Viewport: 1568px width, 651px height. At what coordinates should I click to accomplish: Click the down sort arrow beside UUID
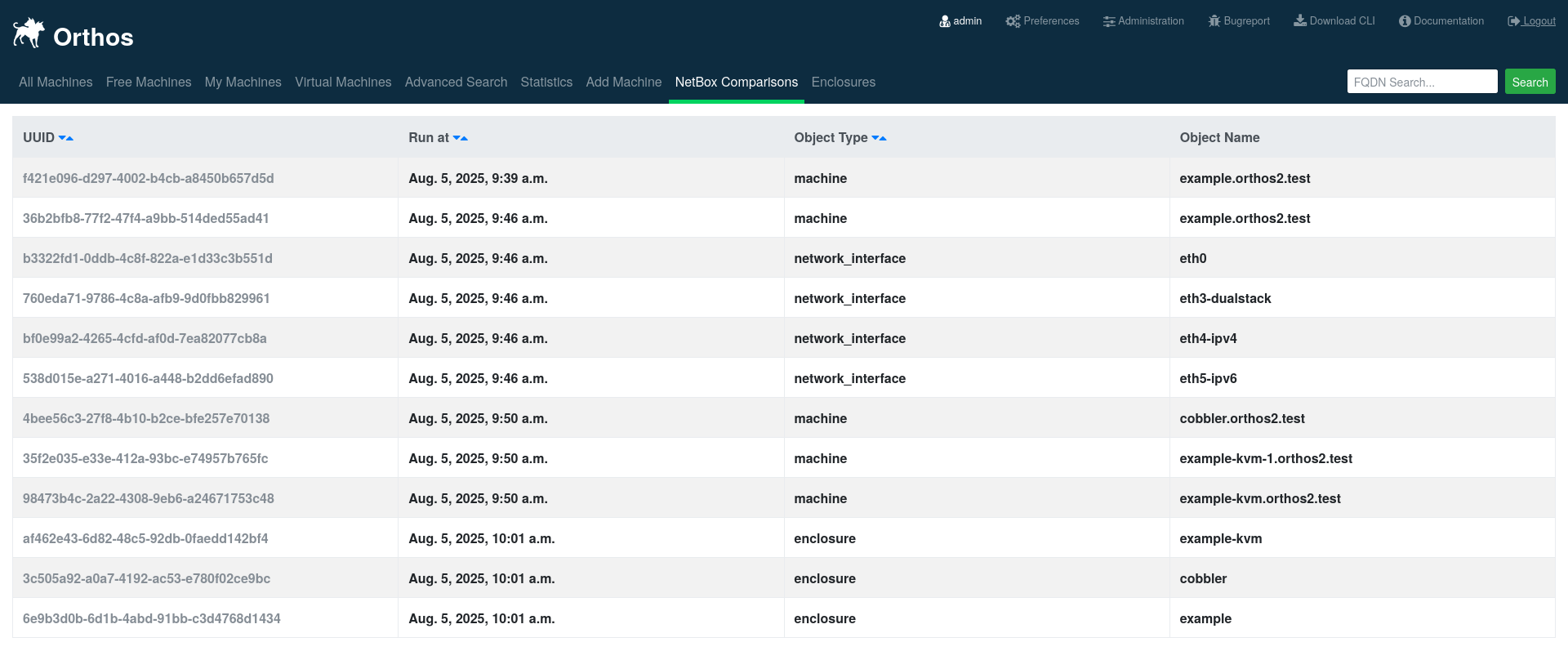click(x=62, y=138)
